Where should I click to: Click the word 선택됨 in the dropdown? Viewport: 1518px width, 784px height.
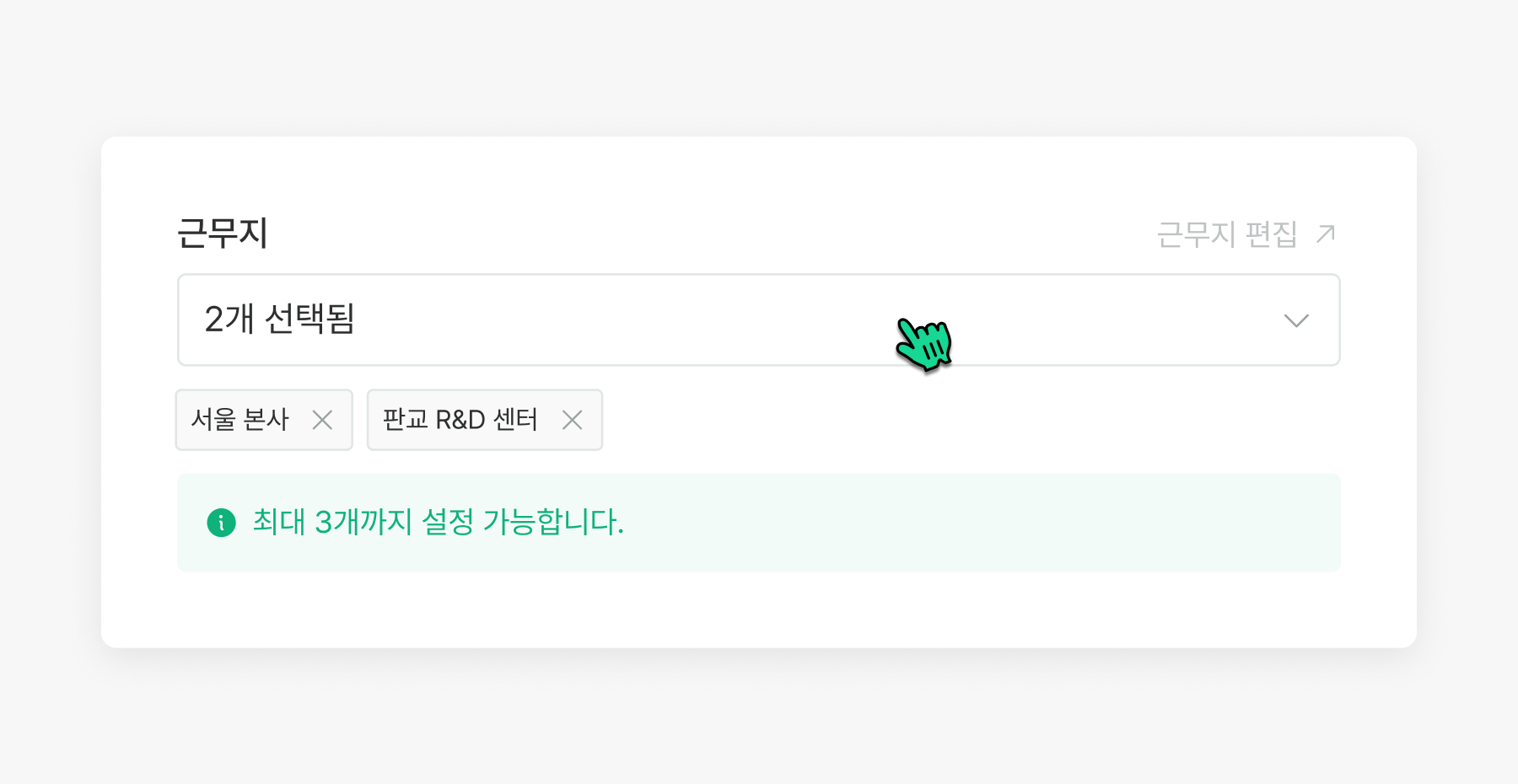tap(310, 320)
